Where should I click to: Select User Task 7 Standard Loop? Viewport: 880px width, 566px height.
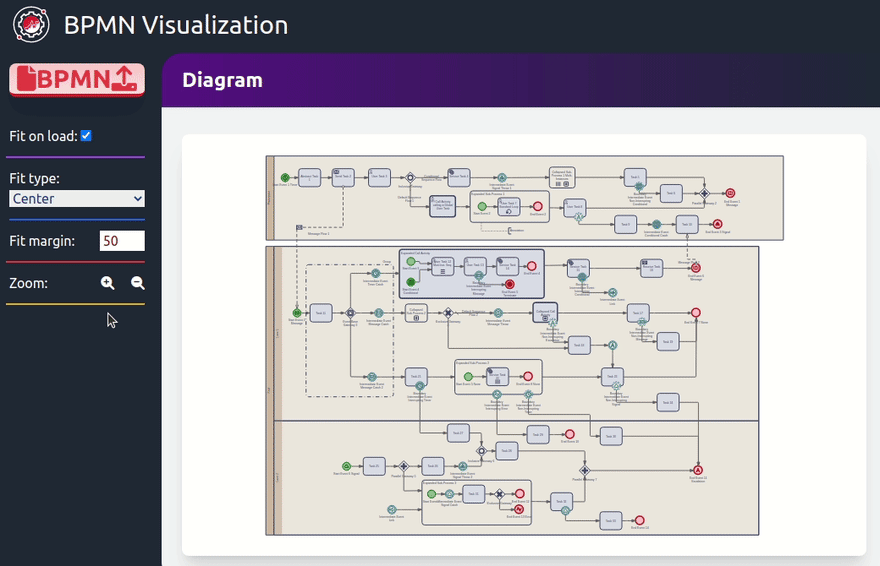point(508,206)
